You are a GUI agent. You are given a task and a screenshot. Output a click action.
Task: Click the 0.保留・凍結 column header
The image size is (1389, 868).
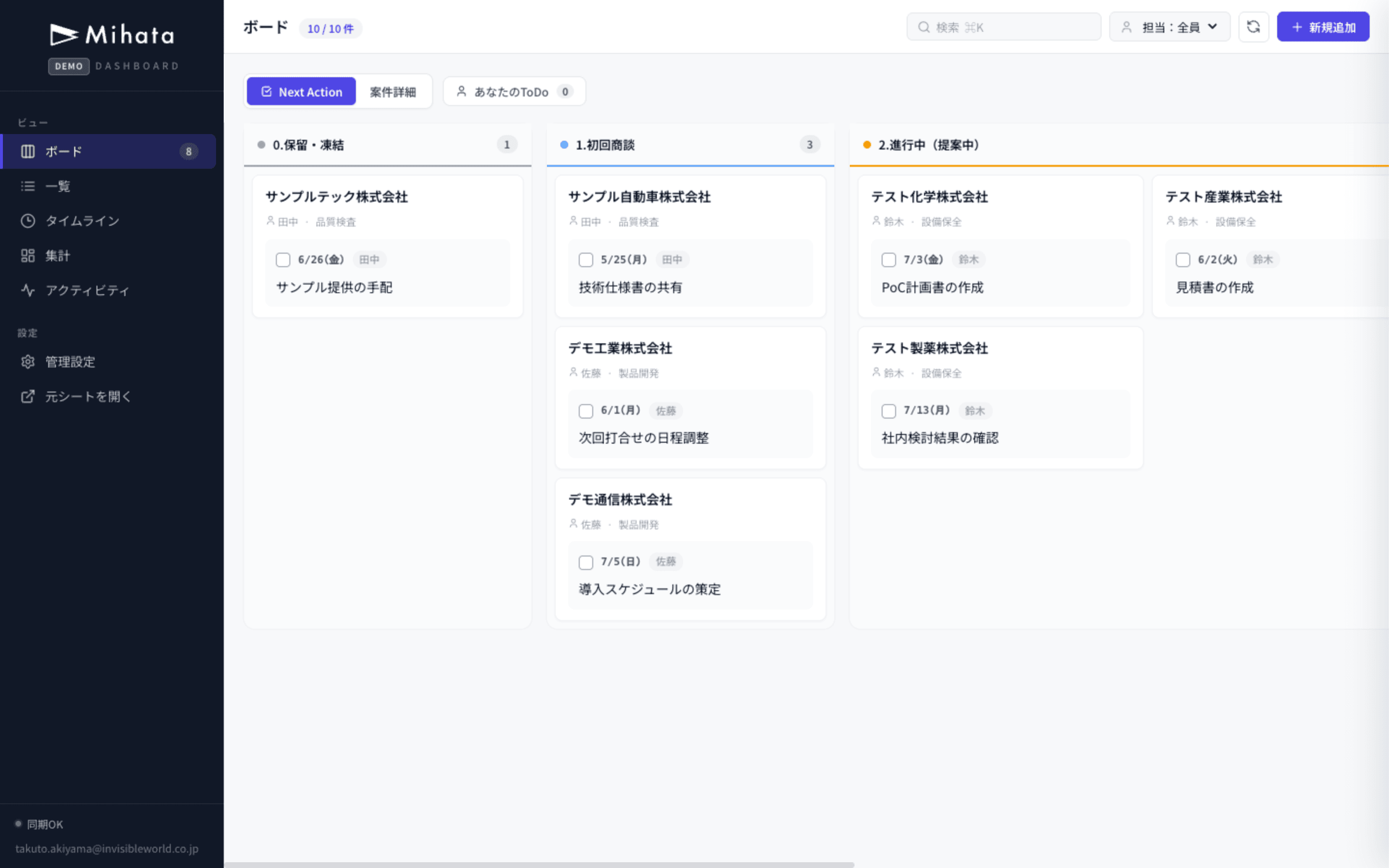pyautogui.click(x=387, y=145)
